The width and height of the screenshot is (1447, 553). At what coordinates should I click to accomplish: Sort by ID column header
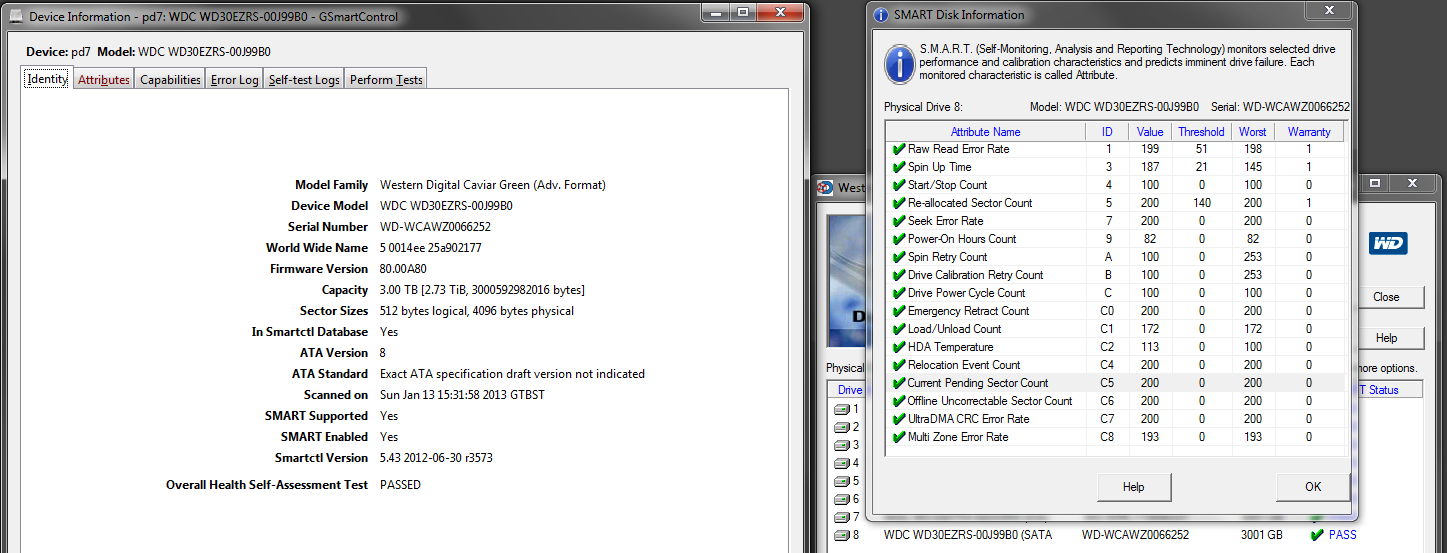click(1107, 131)
